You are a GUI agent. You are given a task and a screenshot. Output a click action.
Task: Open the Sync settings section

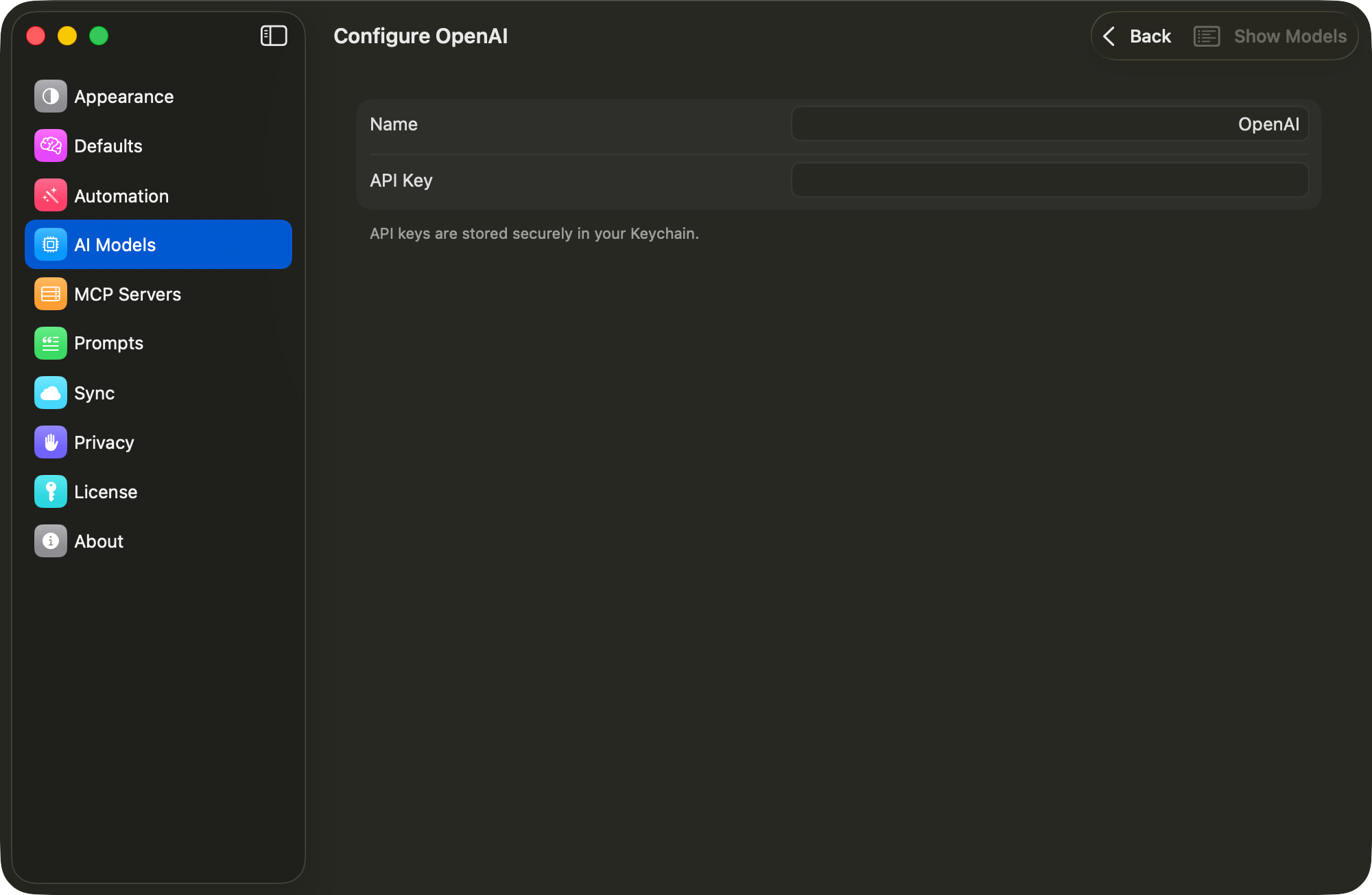158,393
